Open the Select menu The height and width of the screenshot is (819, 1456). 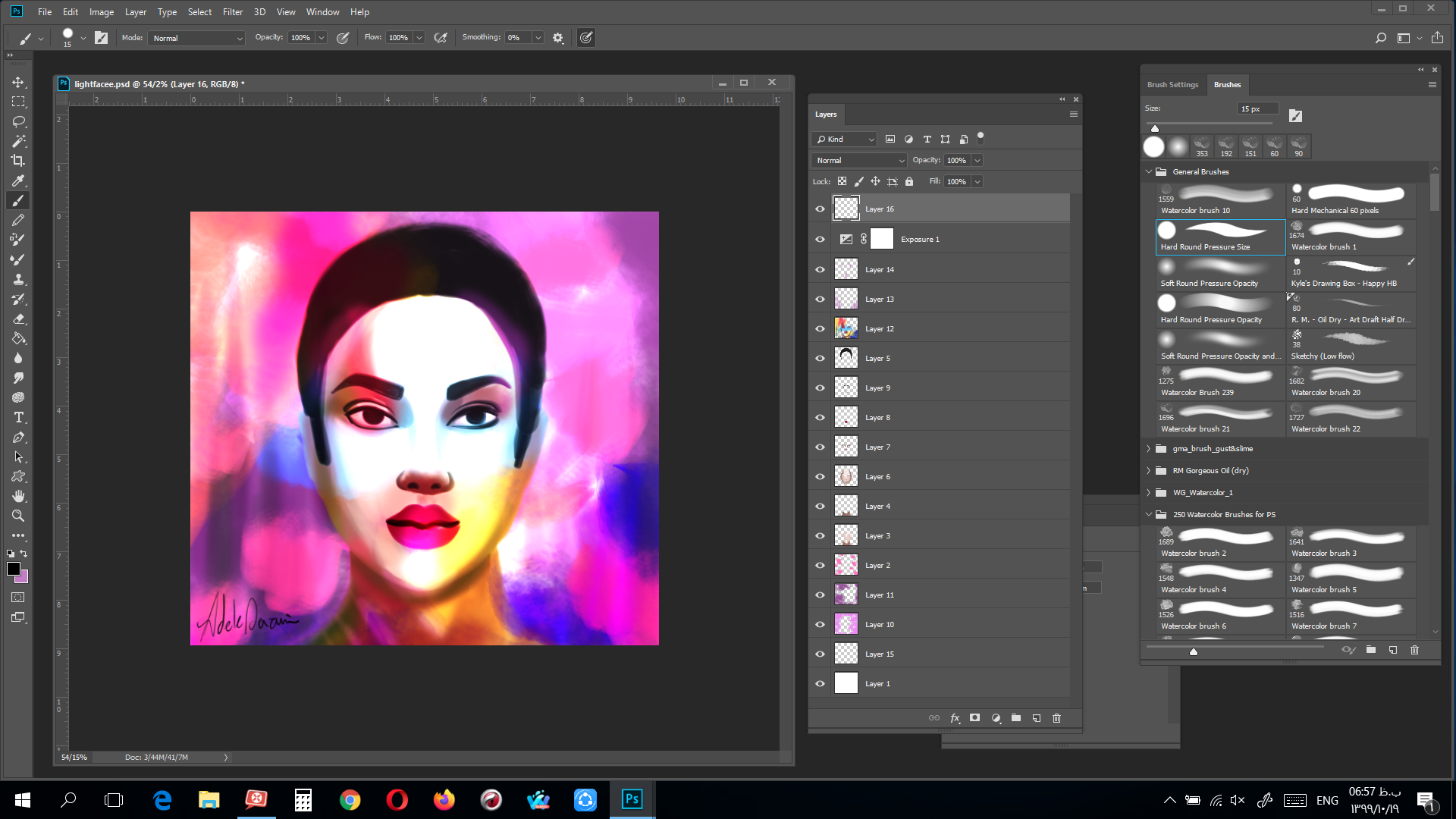[199, 12]
